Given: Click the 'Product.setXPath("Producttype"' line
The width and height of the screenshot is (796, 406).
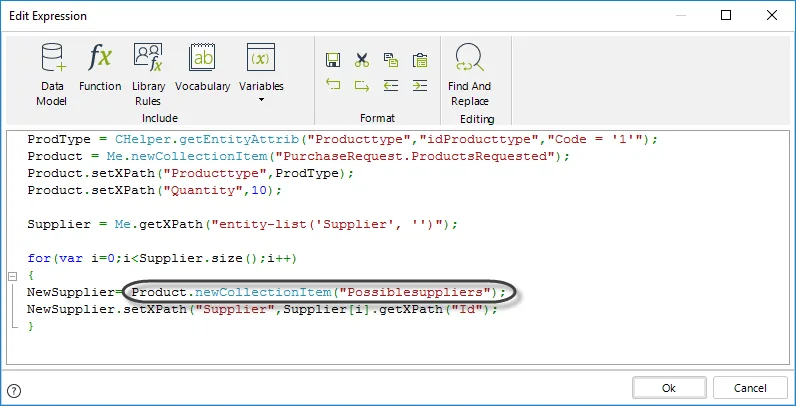Looking at the screenshot, I should (x=190, y=174).
